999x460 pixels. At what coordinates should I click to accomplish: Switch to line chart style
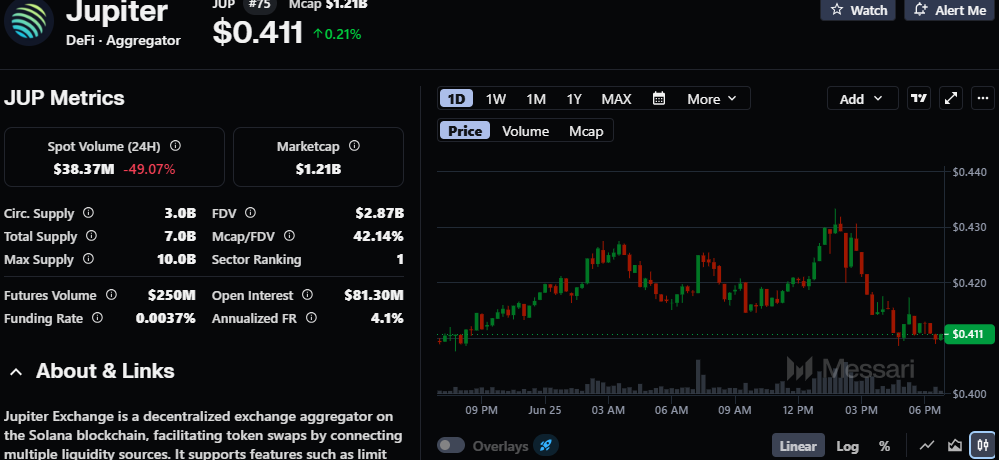click(x=928, y=445)
